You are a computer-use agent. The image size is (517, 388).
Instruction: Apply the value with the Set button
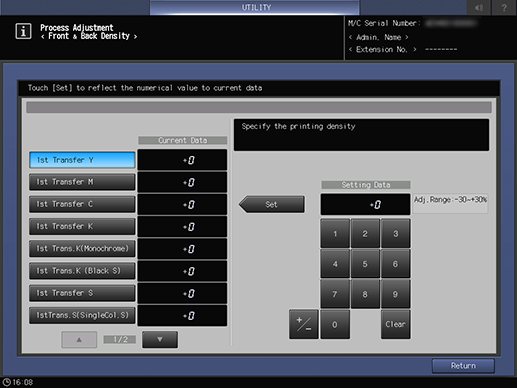coord(272,204)
